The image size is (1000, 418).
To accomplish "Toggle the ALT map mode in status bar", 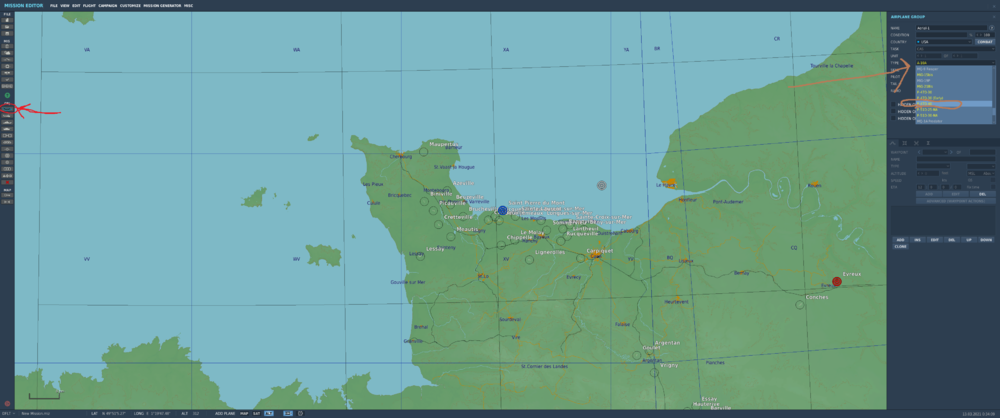I will [269, 413].
